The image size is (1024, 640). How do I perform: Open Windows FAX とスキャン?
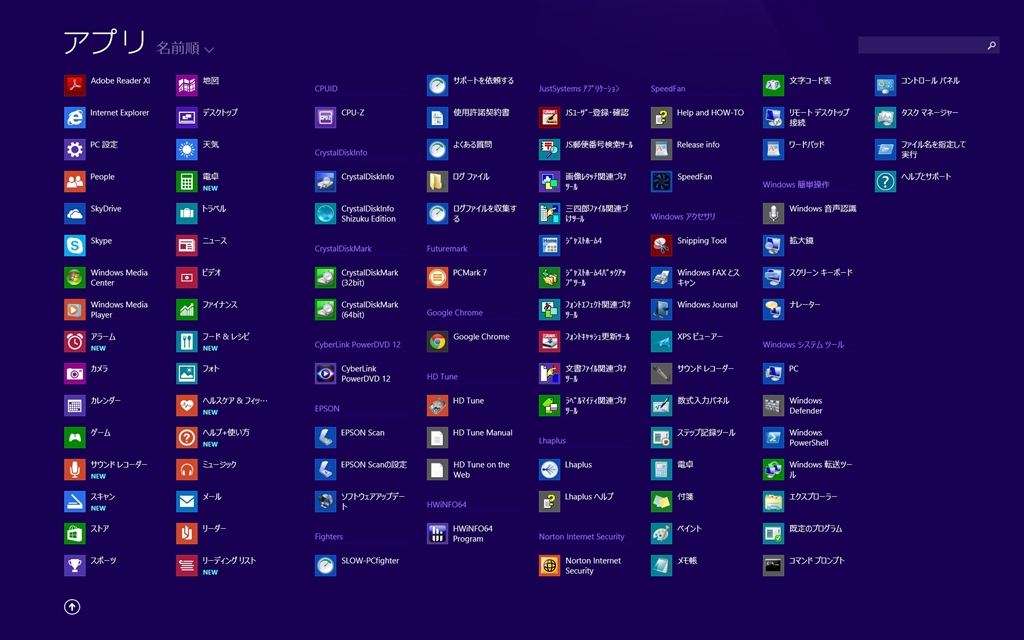pos(696,278)
